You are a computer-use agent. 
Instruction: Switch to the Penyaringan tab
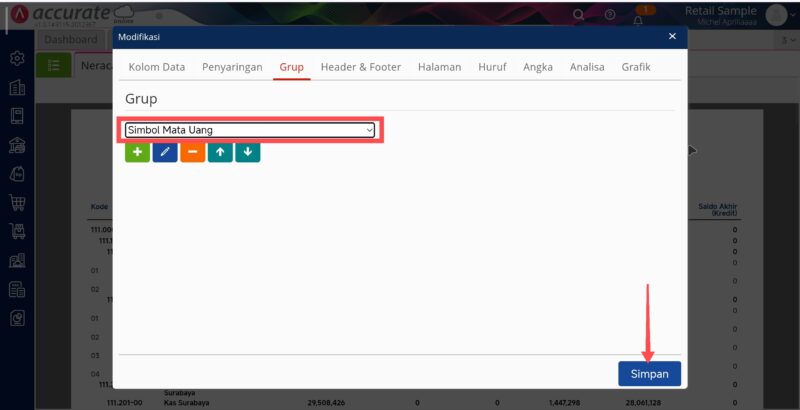tap(232, 67)
